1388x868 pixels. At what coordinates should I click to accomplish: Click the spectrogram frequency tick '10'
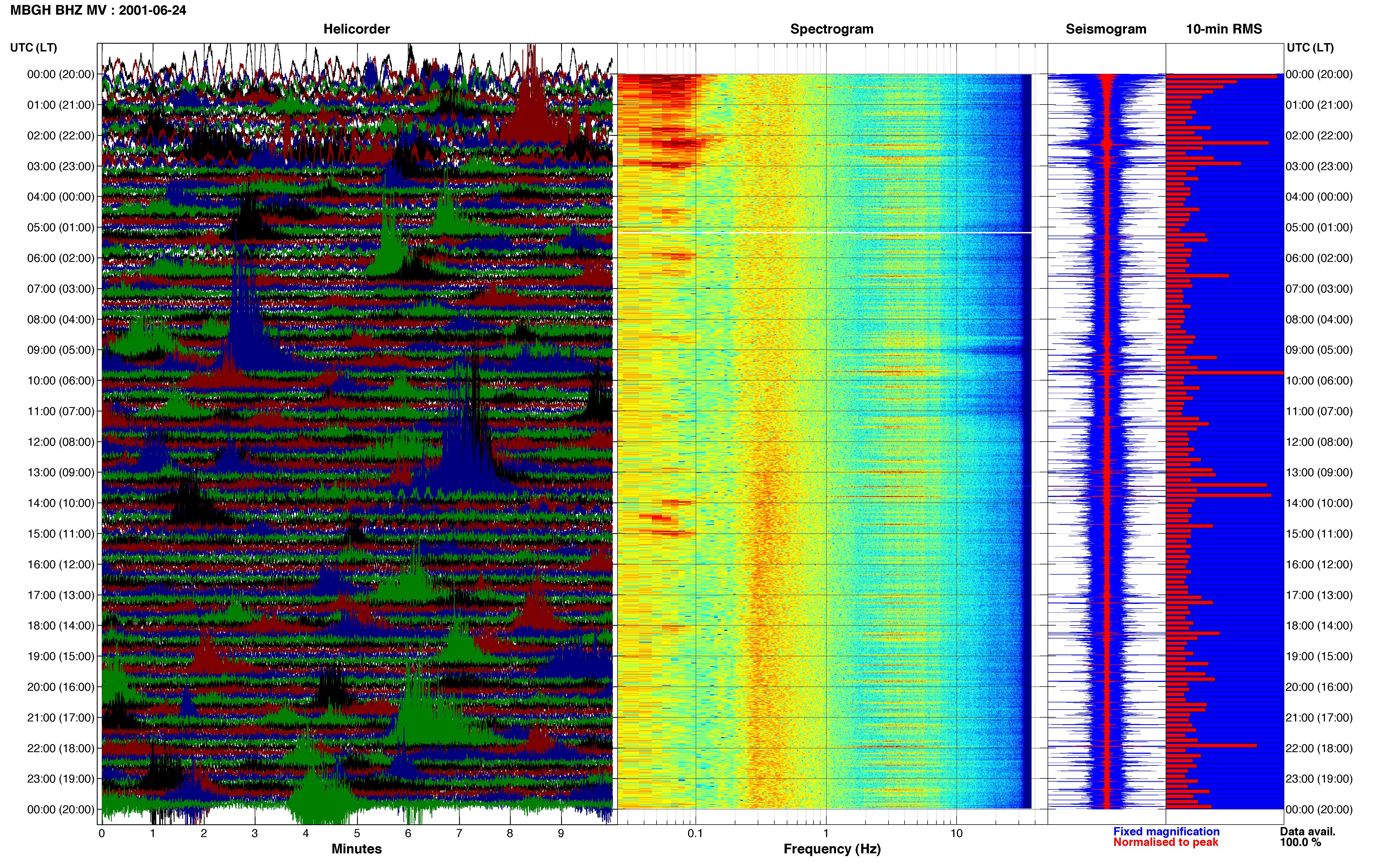click(x=956, y=833)
